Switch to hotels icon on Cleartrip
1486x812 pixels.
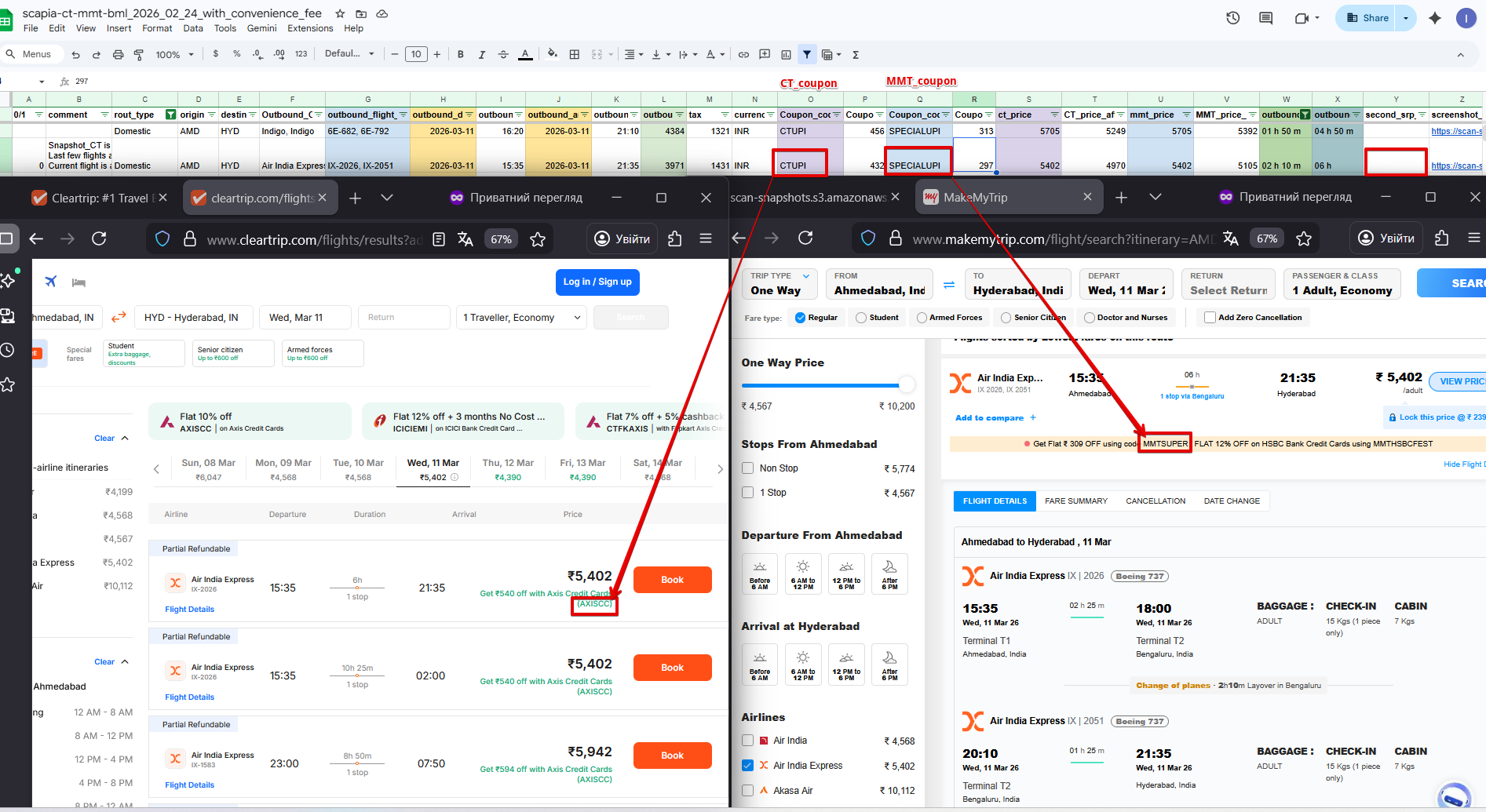click(x=78, y=282)
